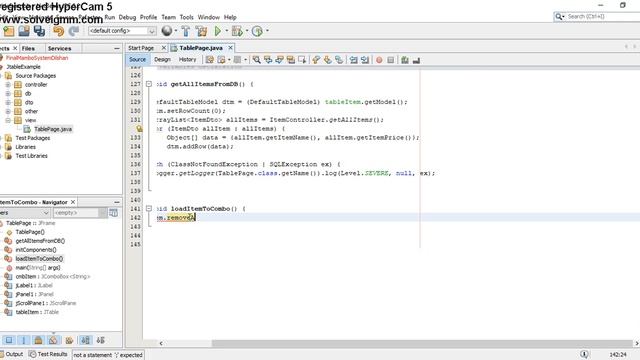Open the Profile menu
The image size is (640, 360).
[149, 17]
